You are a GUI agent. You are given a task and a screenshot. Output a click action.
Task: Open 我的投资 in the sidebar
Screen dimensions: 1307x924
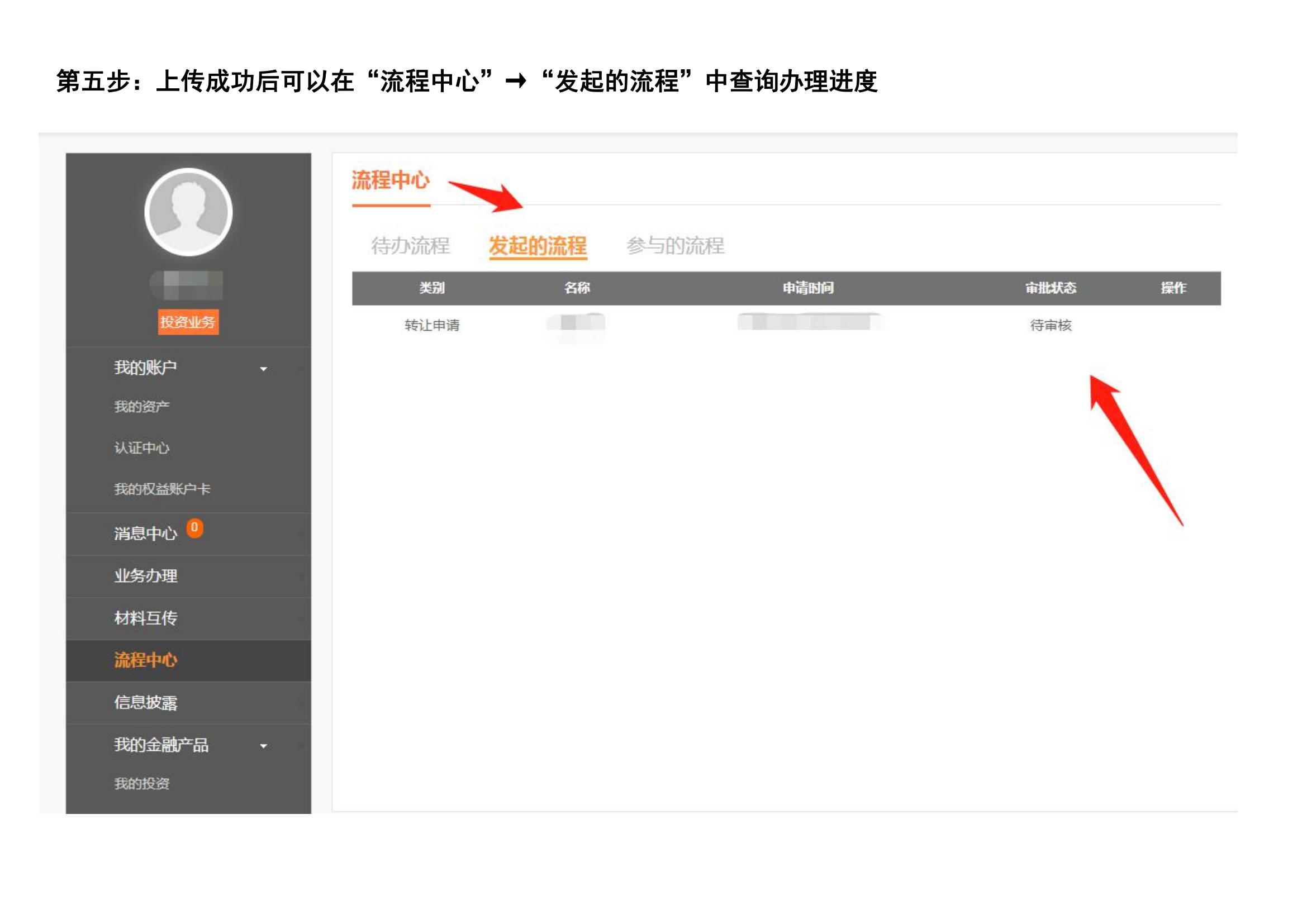[142, 784]
